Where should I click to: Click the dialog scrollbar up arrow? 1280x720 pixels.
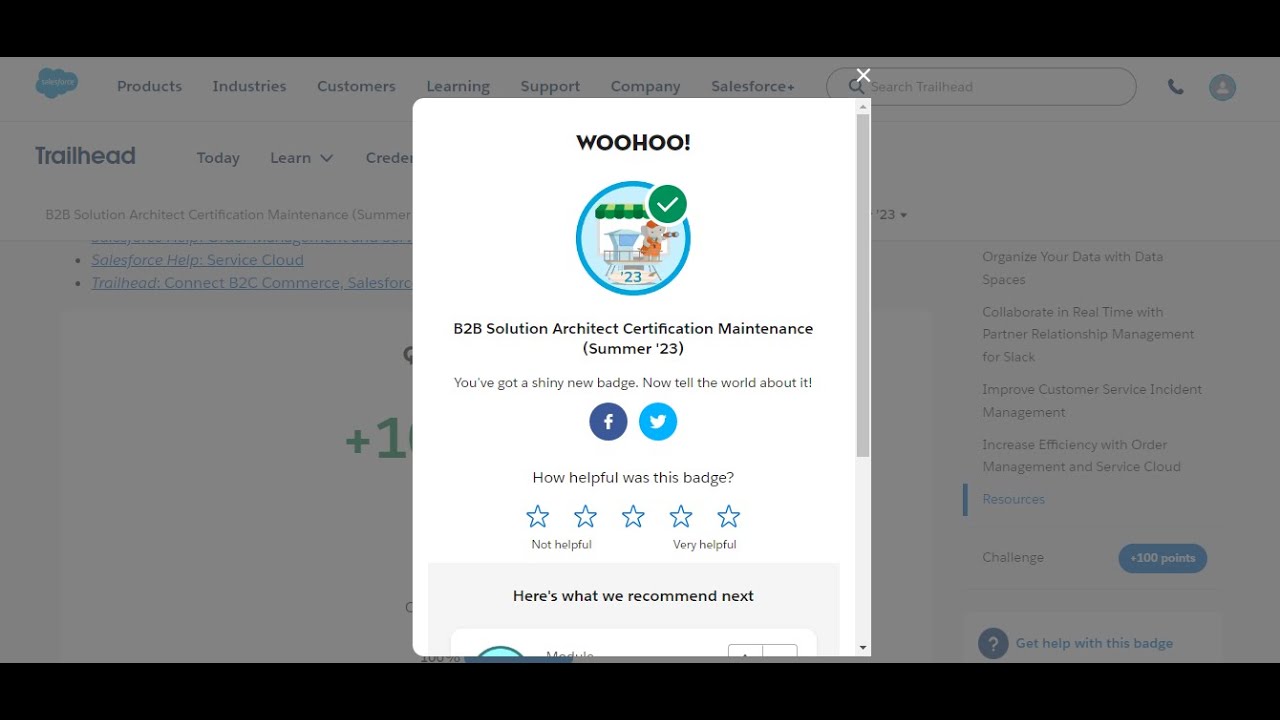point(863,106)
